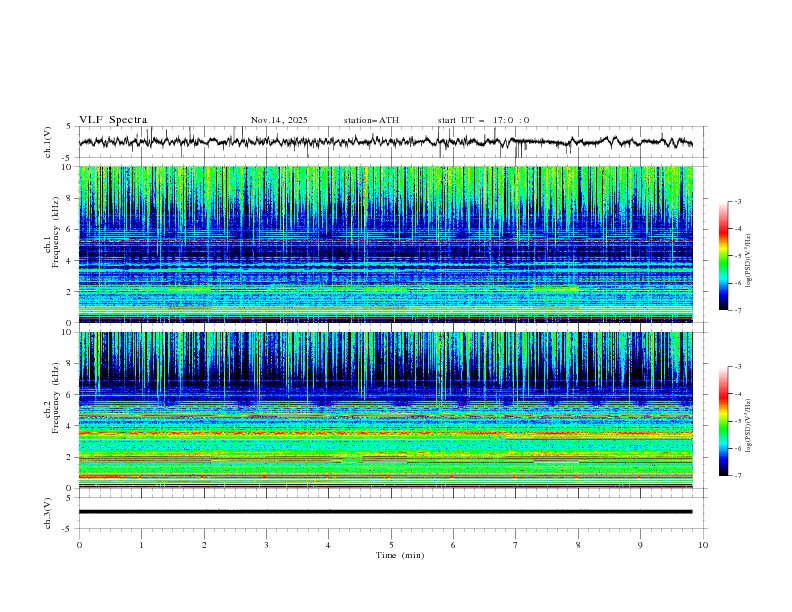The image size is (792, 612).
Task: Click the VLF Spectra title text
Action: [x=113, y=120]
